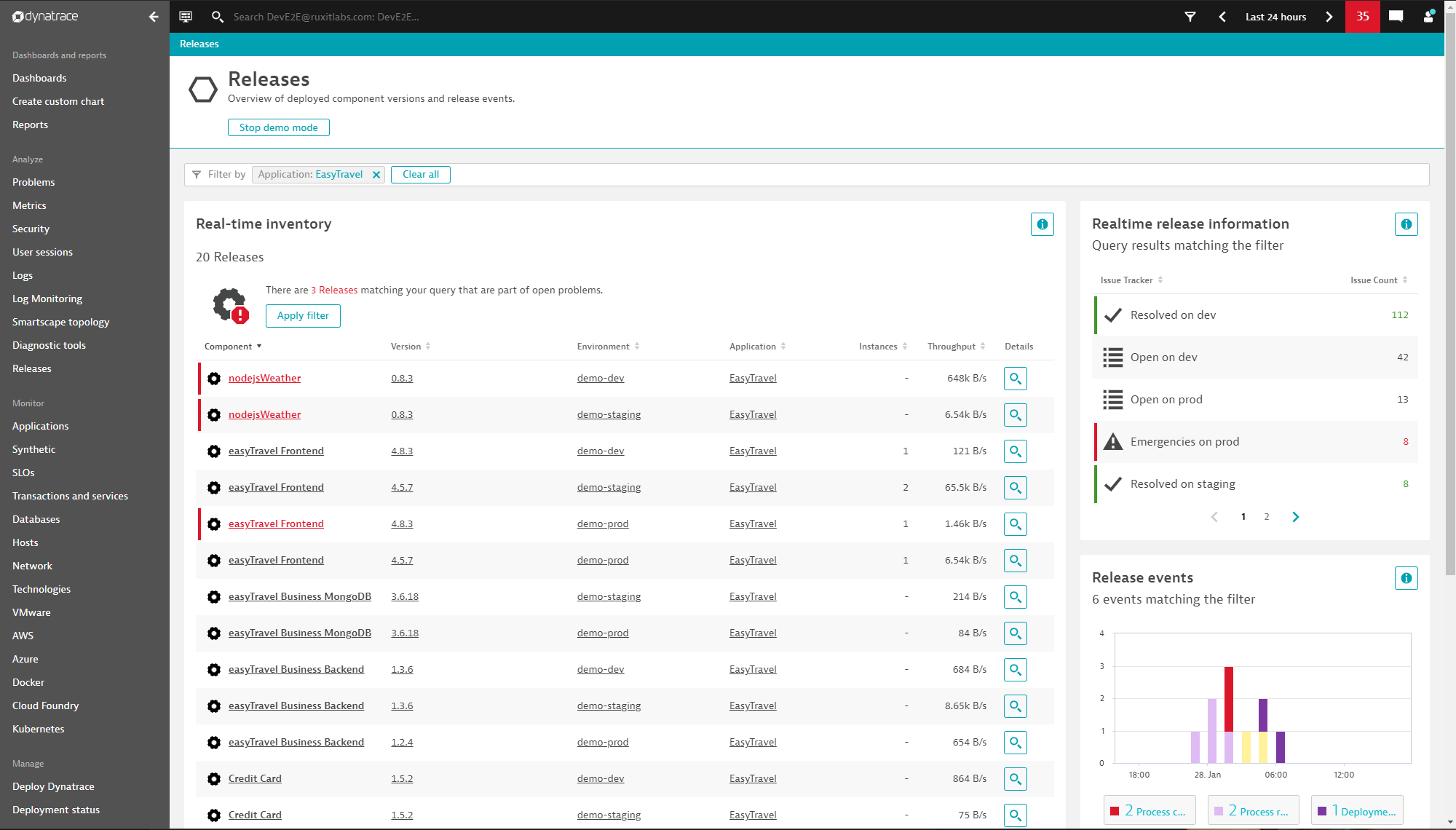Click the gear settings icon for easyTravel Business Backend

click(214, 669)
